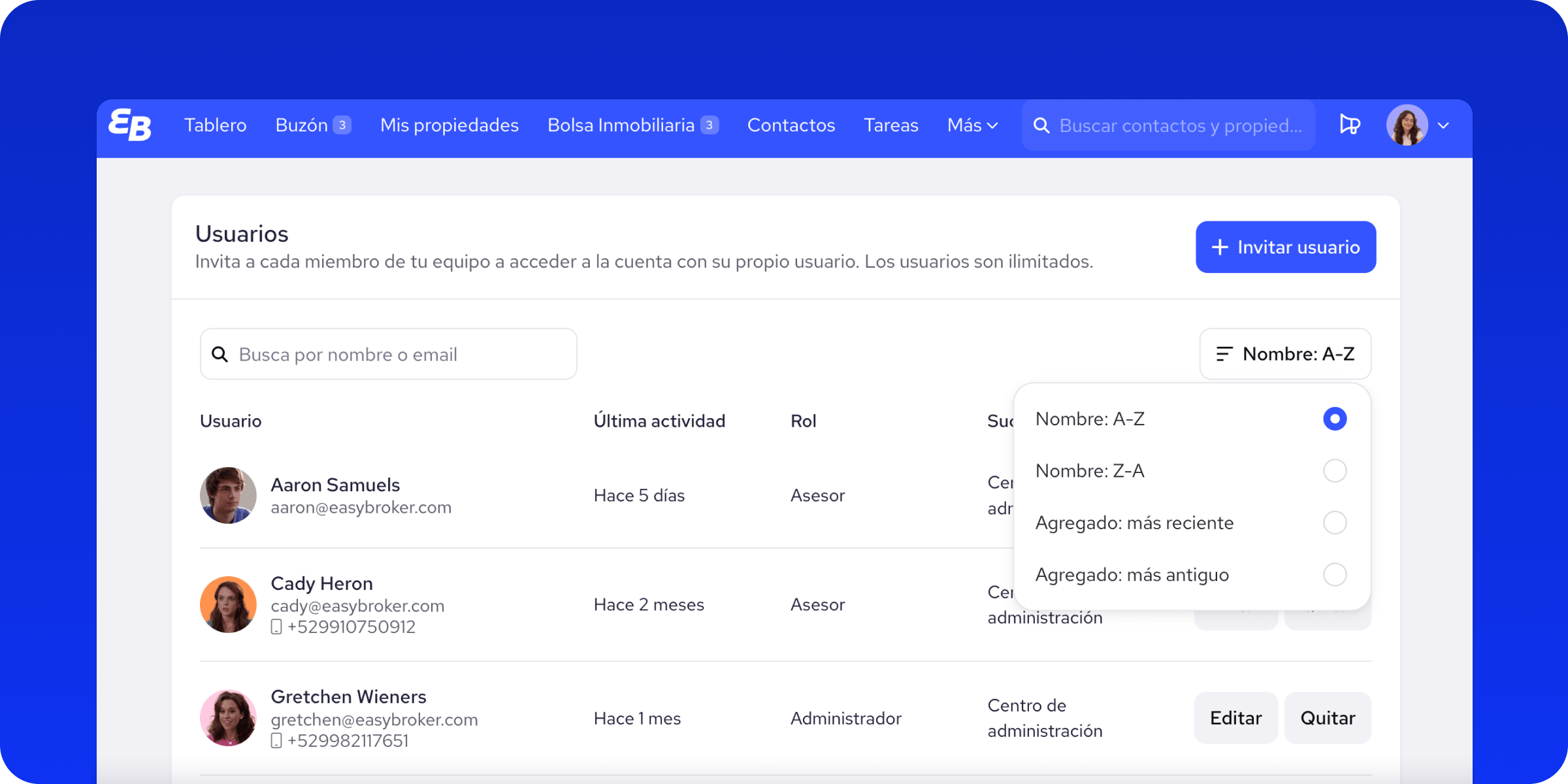Click the Cady Heron name
The width and height of the screenshot is (1568, 784).
321,583
